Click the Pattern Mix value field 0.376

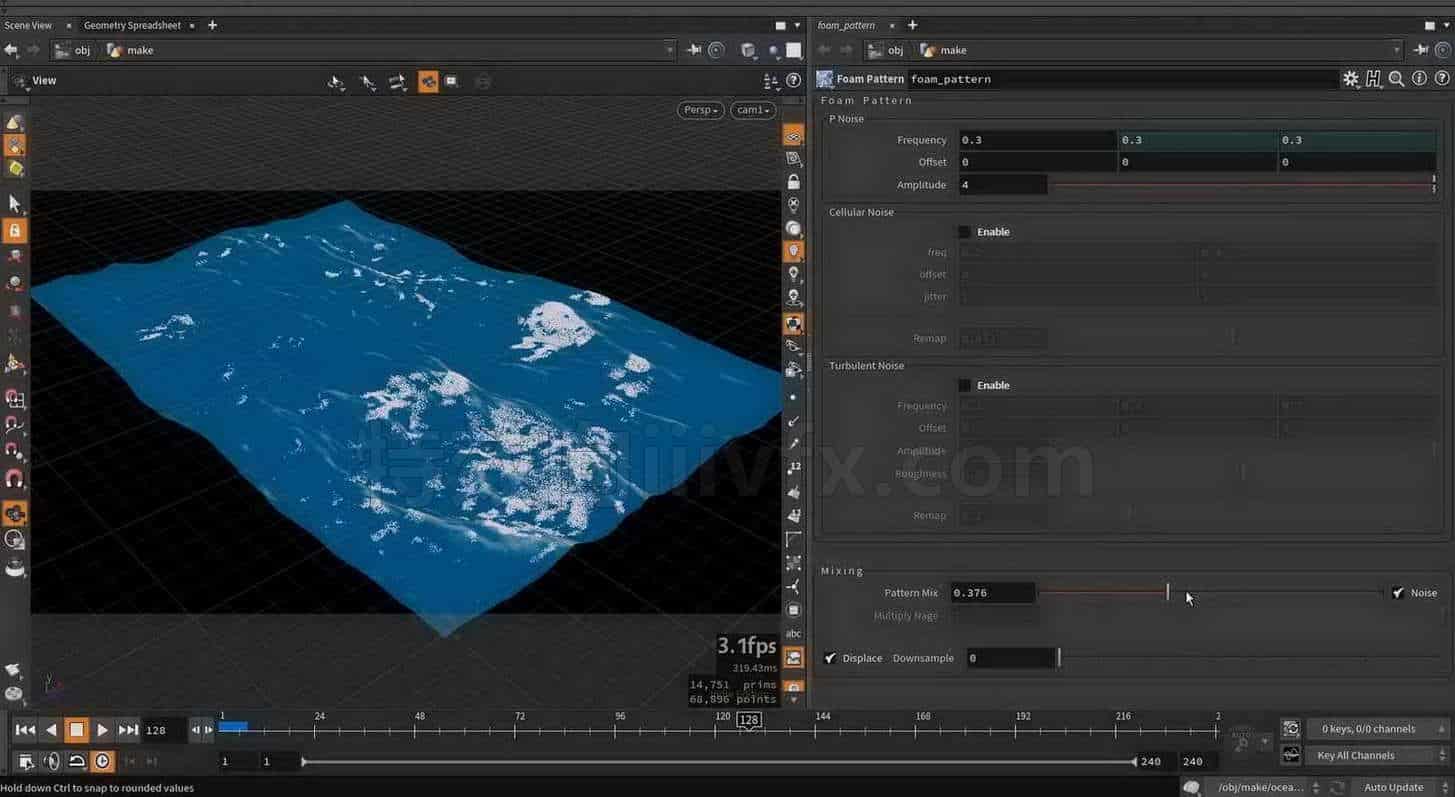(992, 593)
